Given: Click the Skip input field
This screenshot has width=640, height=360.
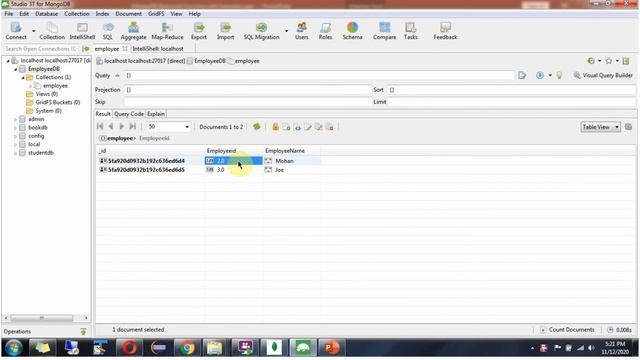Looking at the screenshot, I should click(x=247, y=102).
